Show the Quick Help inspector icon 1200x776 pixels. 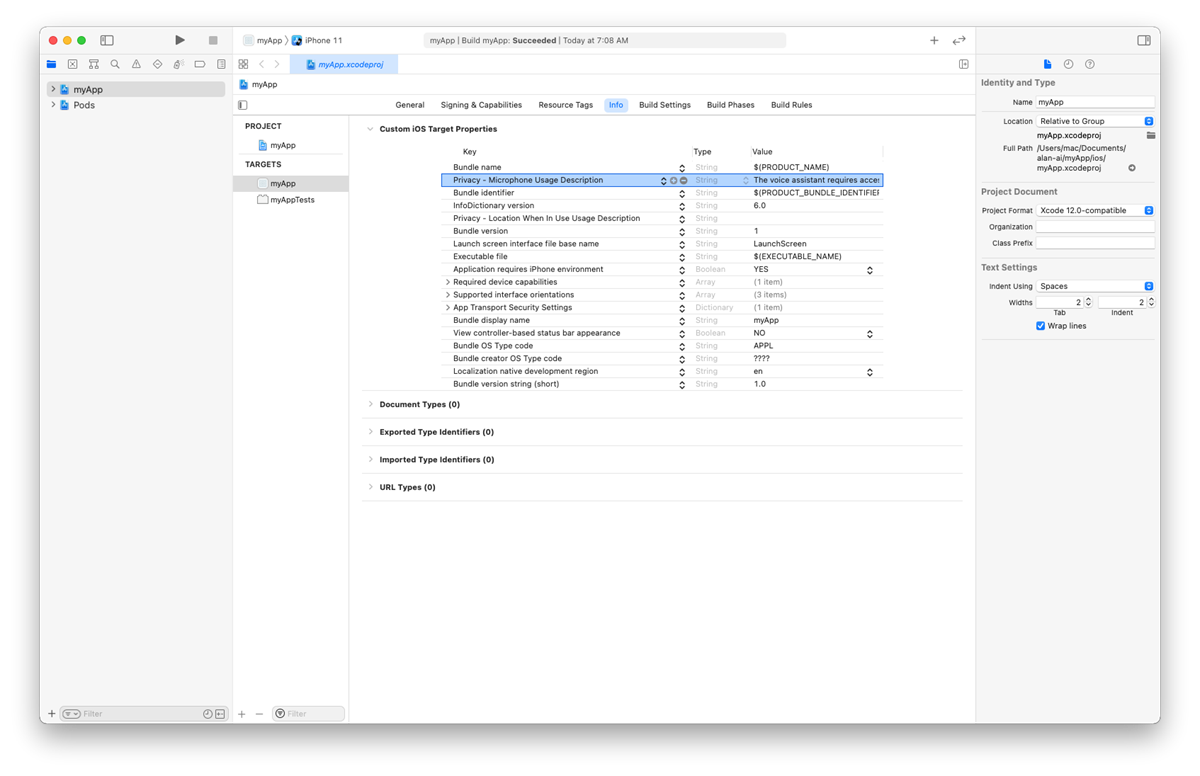click(x=1089, y=64)
